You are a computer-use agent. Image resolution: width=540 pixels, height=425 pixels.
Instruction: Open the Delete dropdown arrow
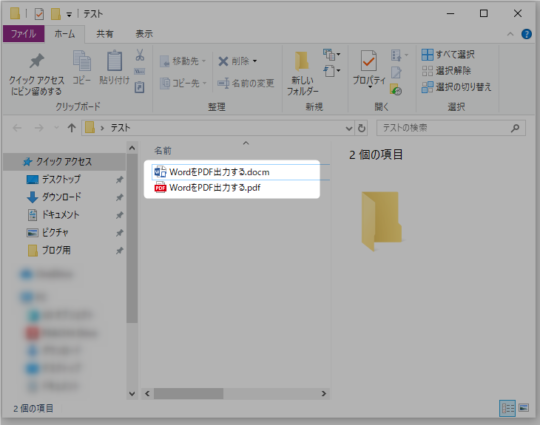[255, 61]
